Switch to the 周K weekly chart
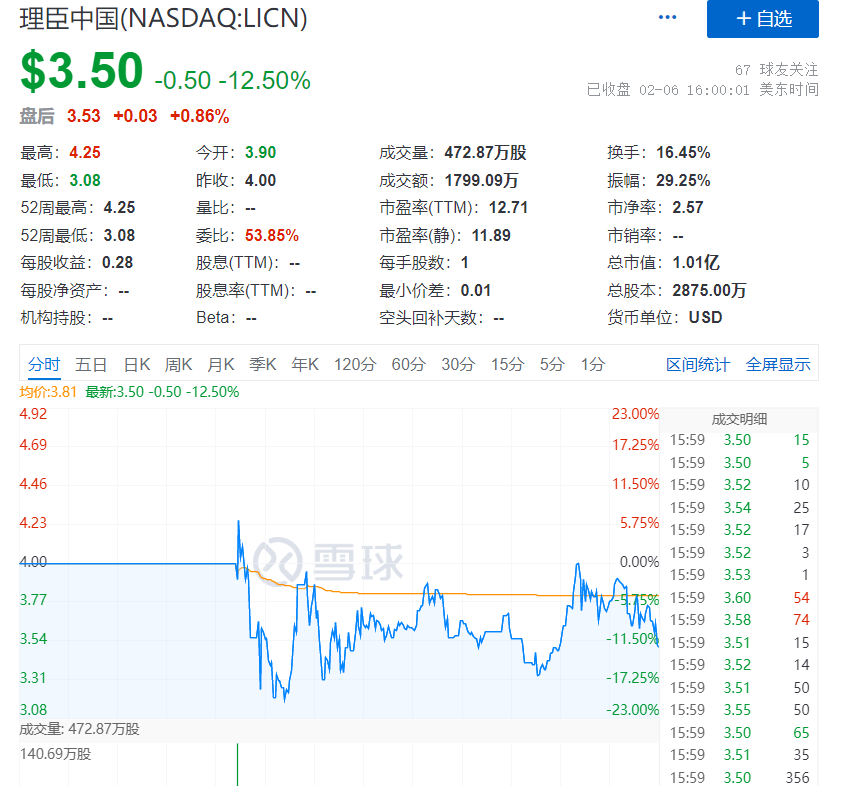This screenshot has height=786, width=846. (x=177, y=364)
